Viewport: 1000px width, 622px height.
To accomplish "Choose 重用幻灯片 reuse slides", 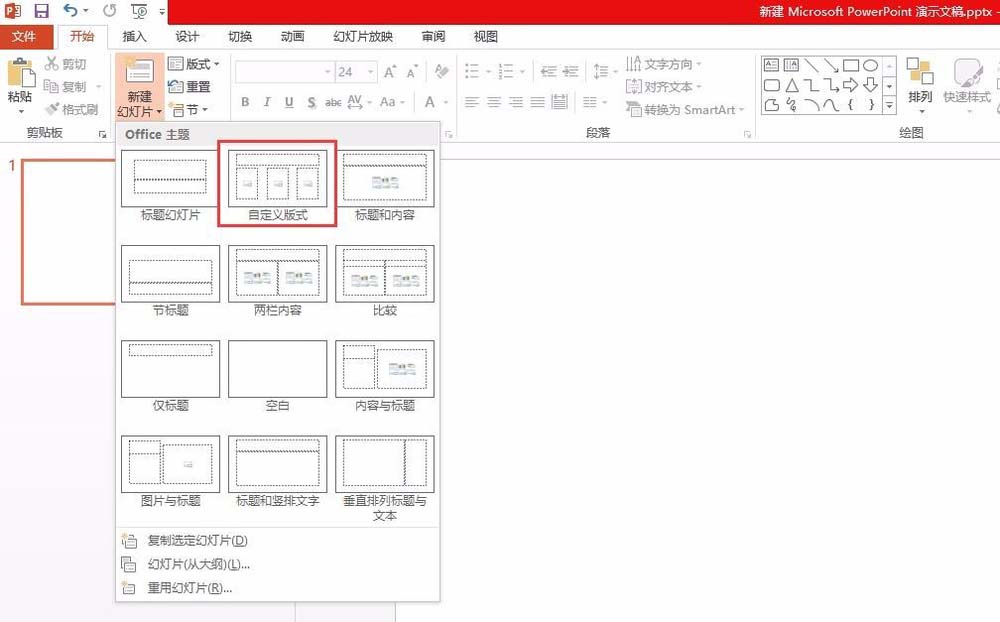I will [x=277, y=588].
